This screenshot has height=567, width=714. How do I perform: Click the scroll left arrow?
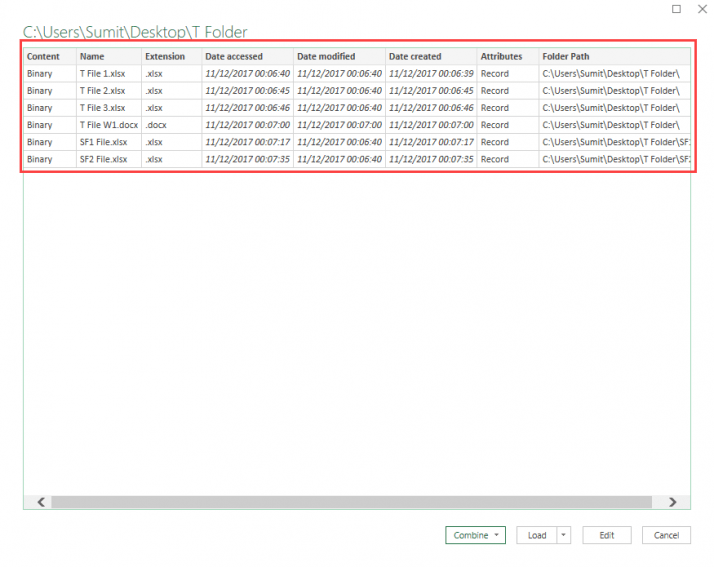(x=41, y=502)
